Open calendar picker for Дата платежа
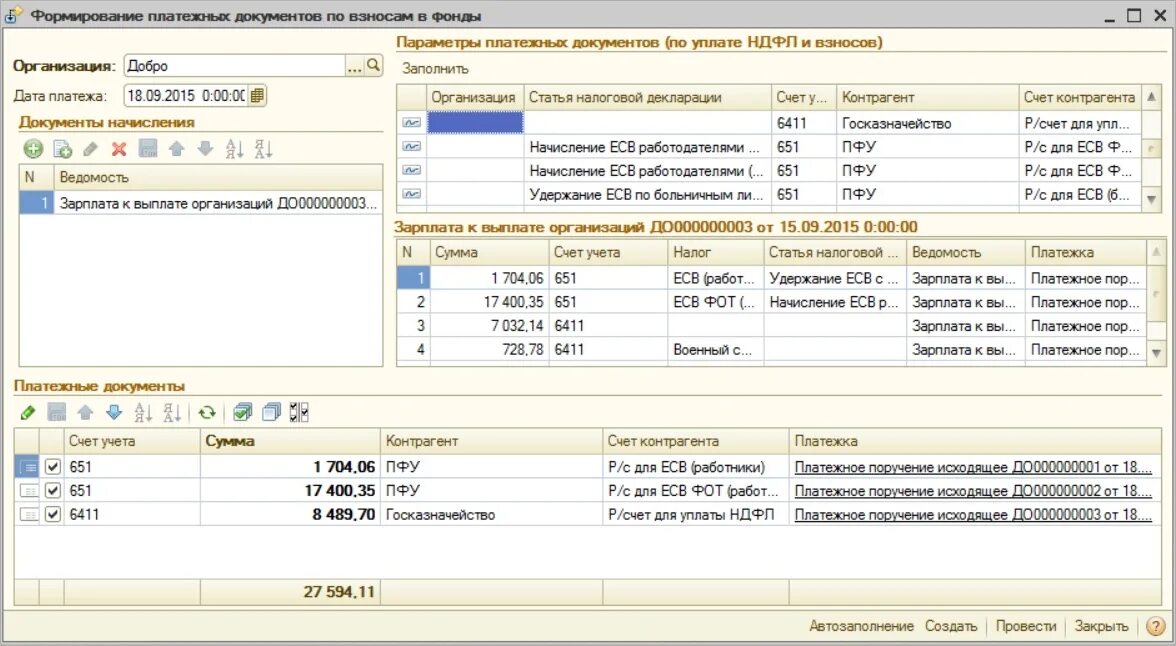 pos(256,95)
